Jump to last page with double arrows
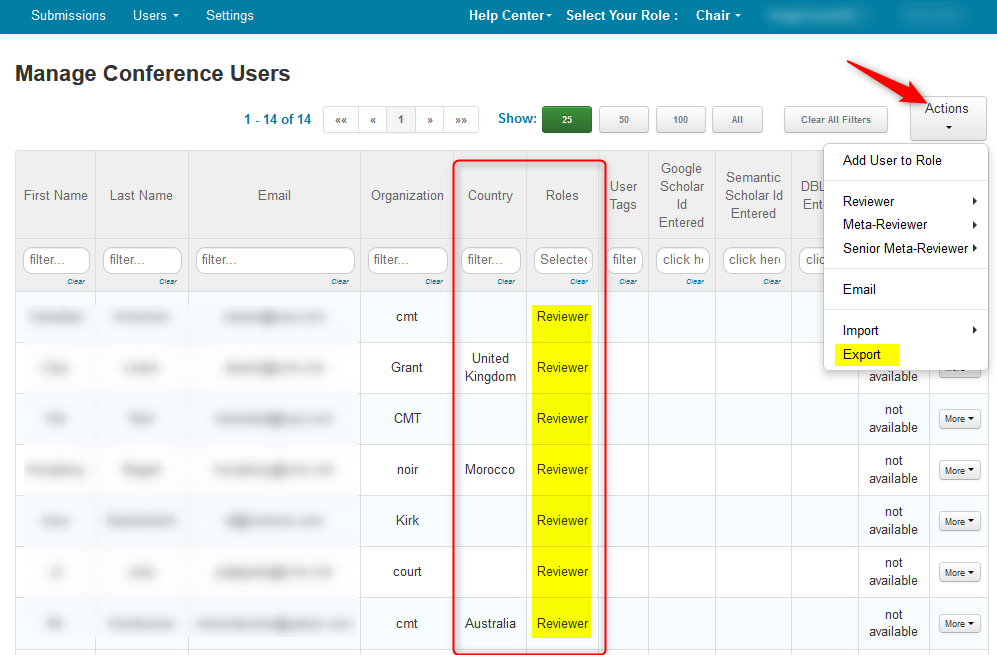The height and width of the screenshot is (655, 997). pos(461,119)
